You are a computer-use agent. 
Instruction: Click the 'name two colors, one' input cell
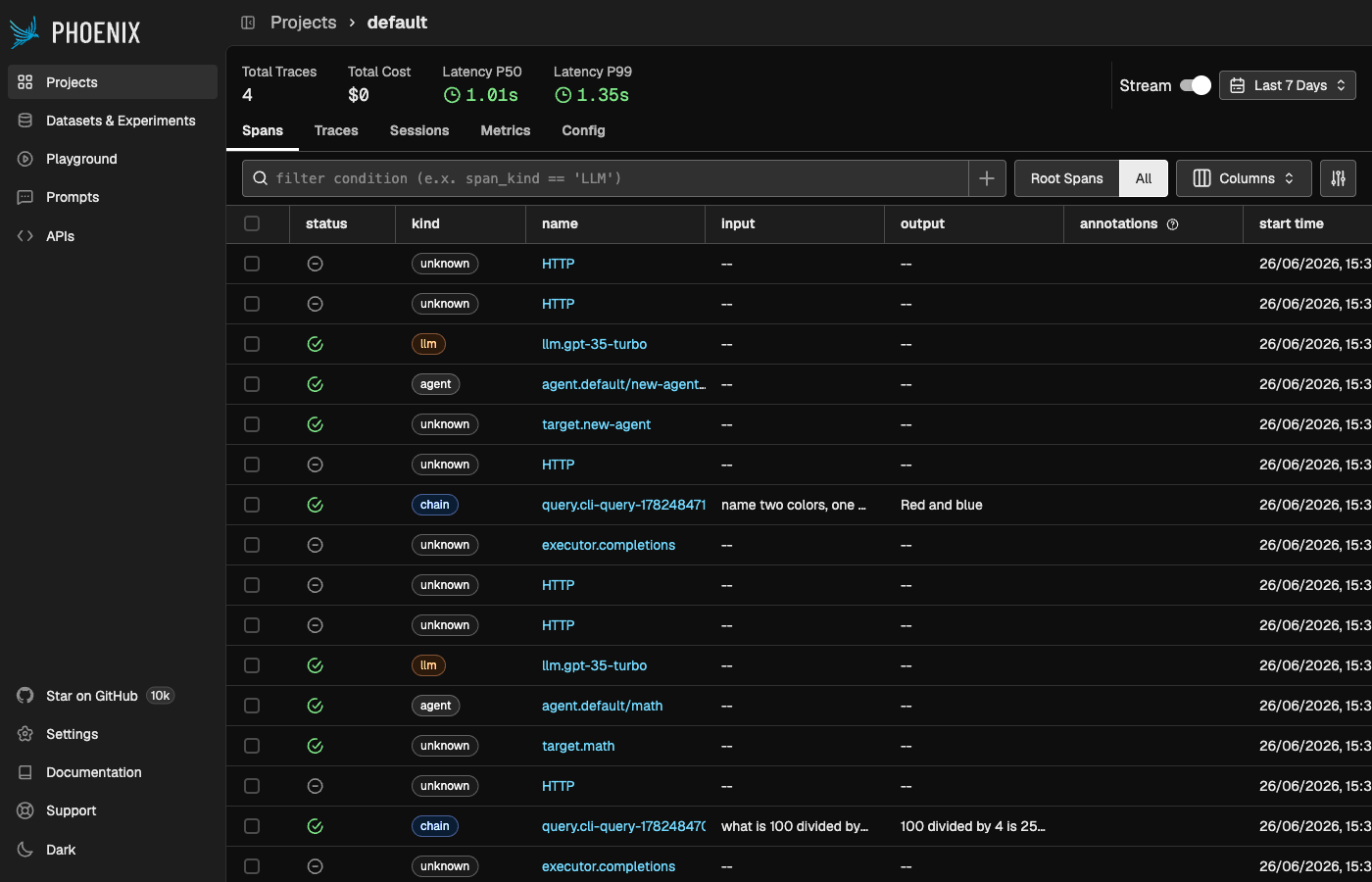794,505
